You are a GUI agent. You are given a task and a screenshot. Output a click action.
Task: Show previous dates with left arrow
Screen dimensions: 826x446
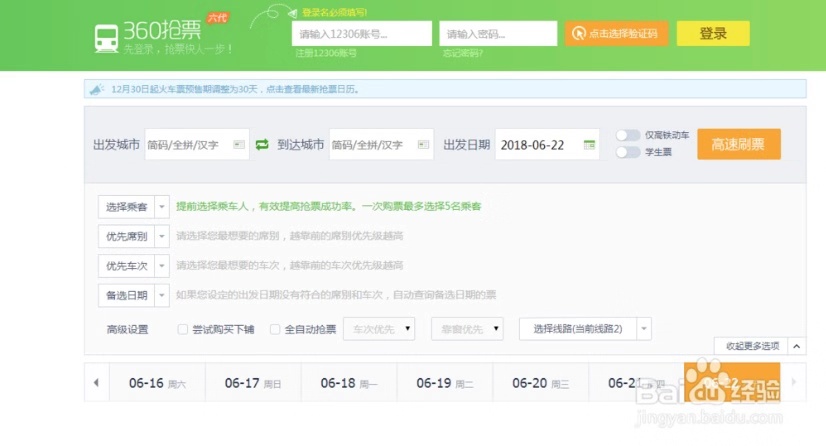pos(96,382)
